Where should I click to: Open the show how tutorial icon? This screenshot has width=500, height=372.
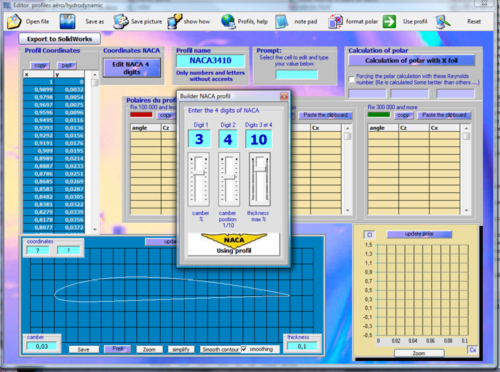click(x=174, y=22)
